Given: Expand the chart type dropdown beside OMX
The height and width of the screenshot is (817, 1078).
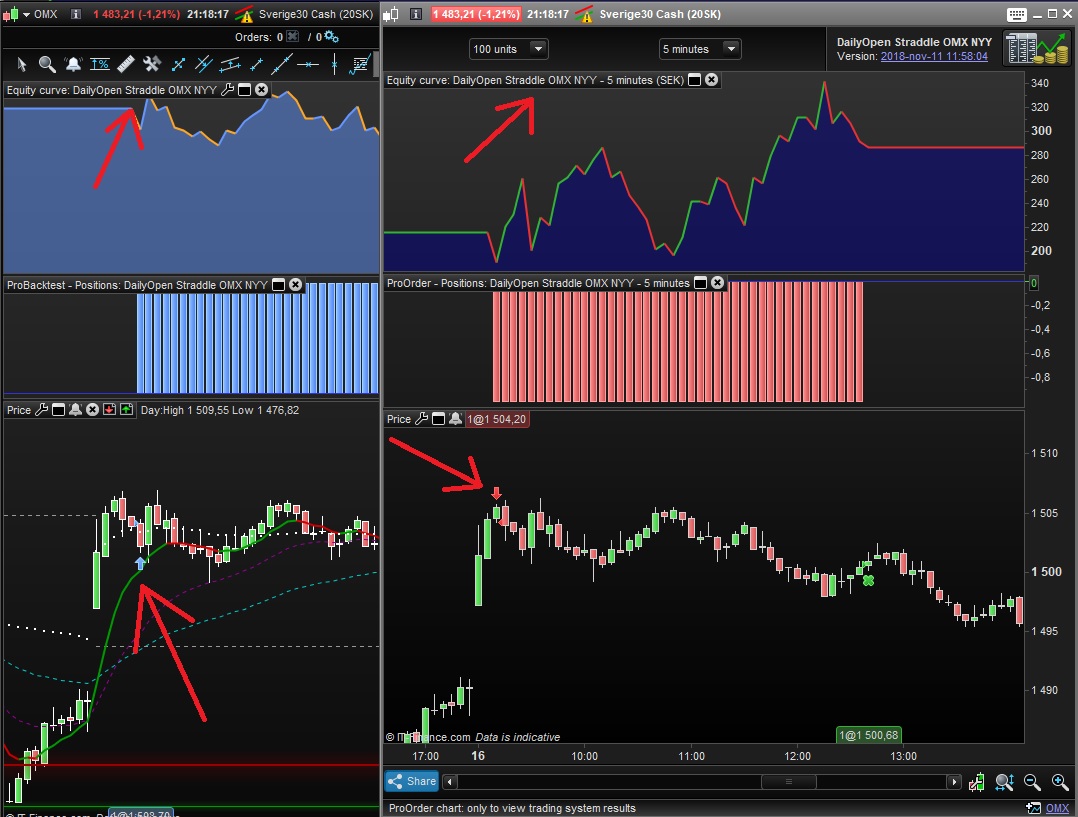Looking at the screenshot, I should (26, 14).
